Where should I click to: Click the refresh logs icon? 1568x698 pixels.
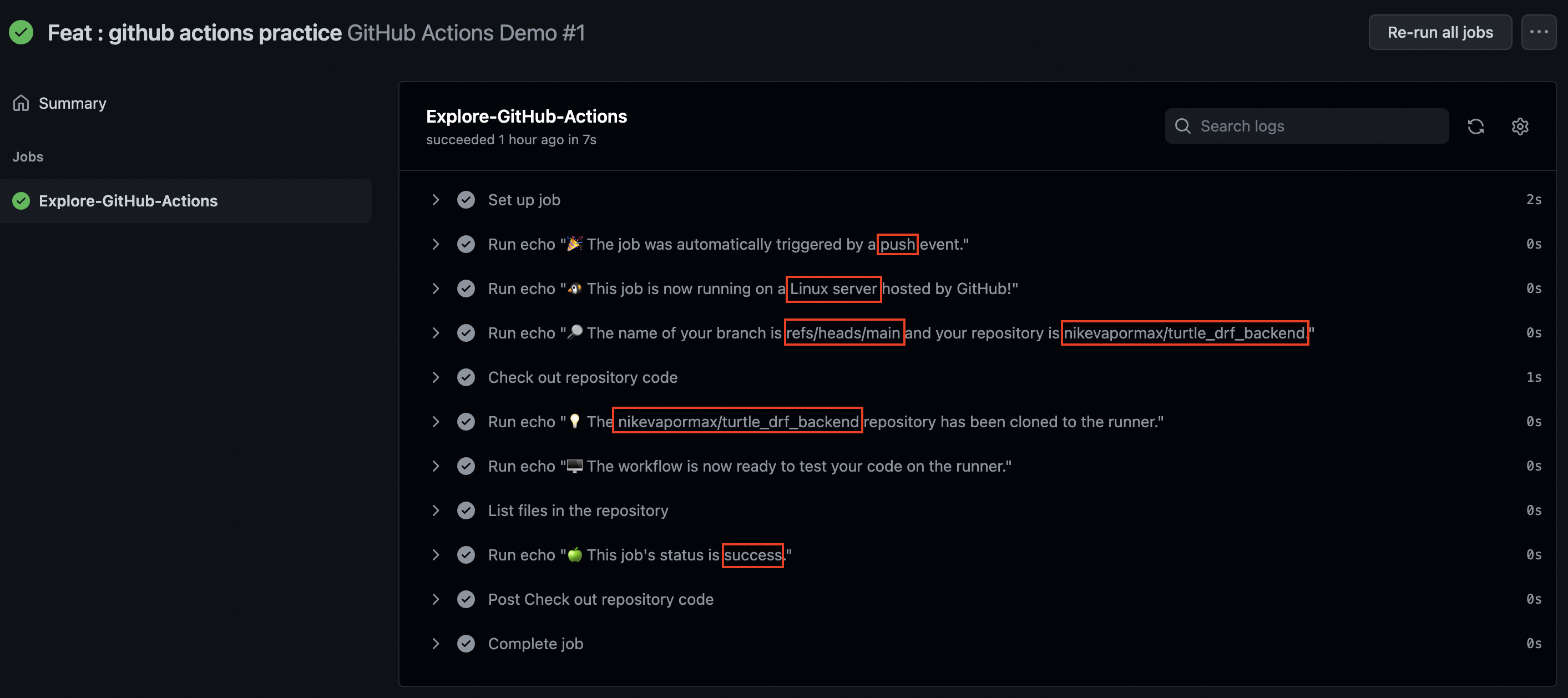tap(1475, 126)
